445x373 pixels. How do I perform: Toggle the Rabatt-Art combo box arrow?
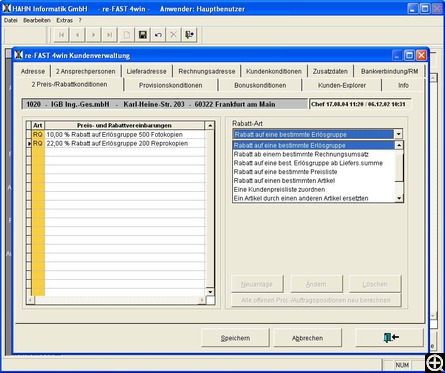tap(399, 134)
